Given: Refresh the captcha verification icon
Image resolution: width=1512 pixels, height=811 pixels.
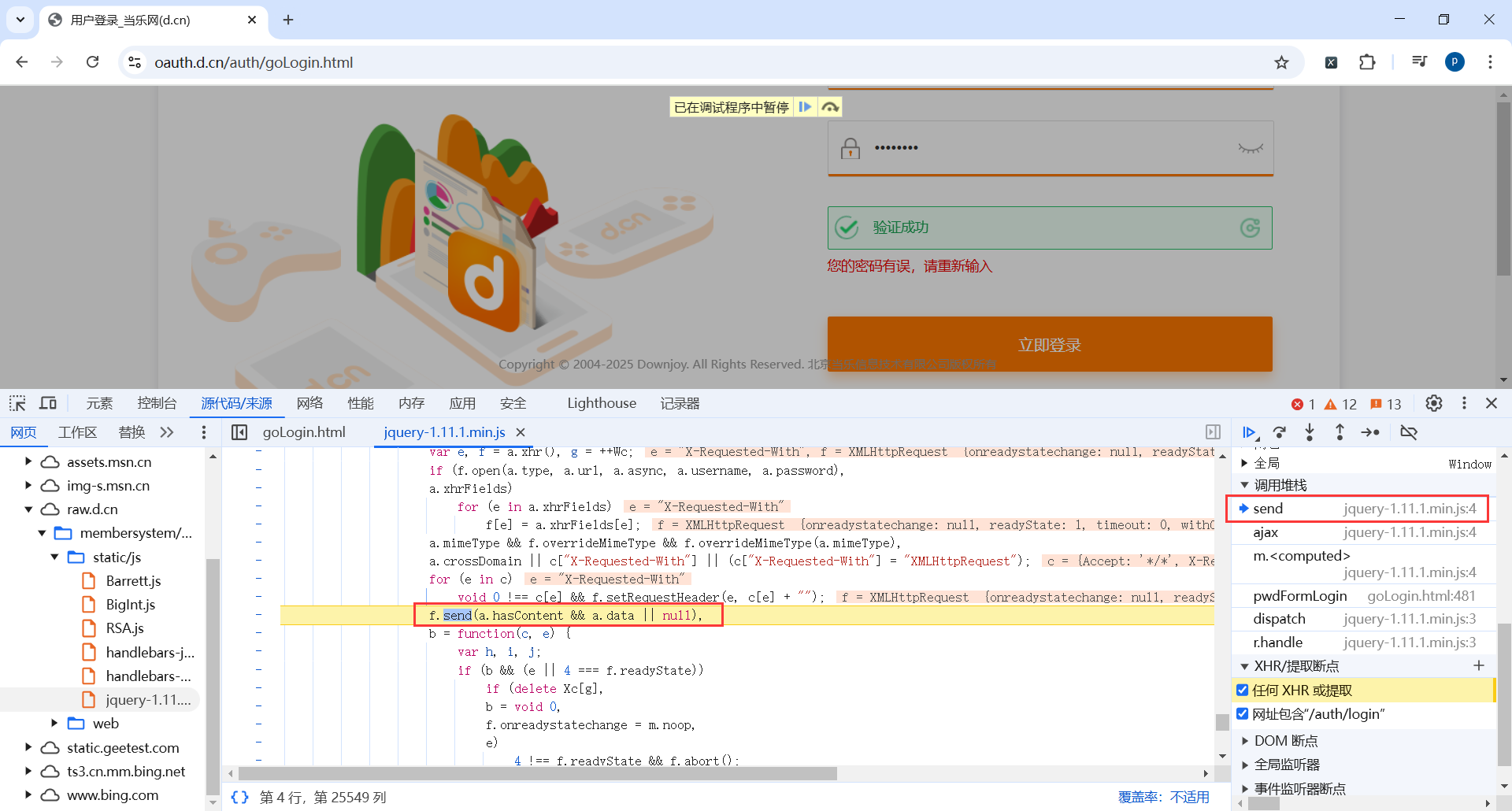Looking at the screenshot, I should (x=1250, y=228).
